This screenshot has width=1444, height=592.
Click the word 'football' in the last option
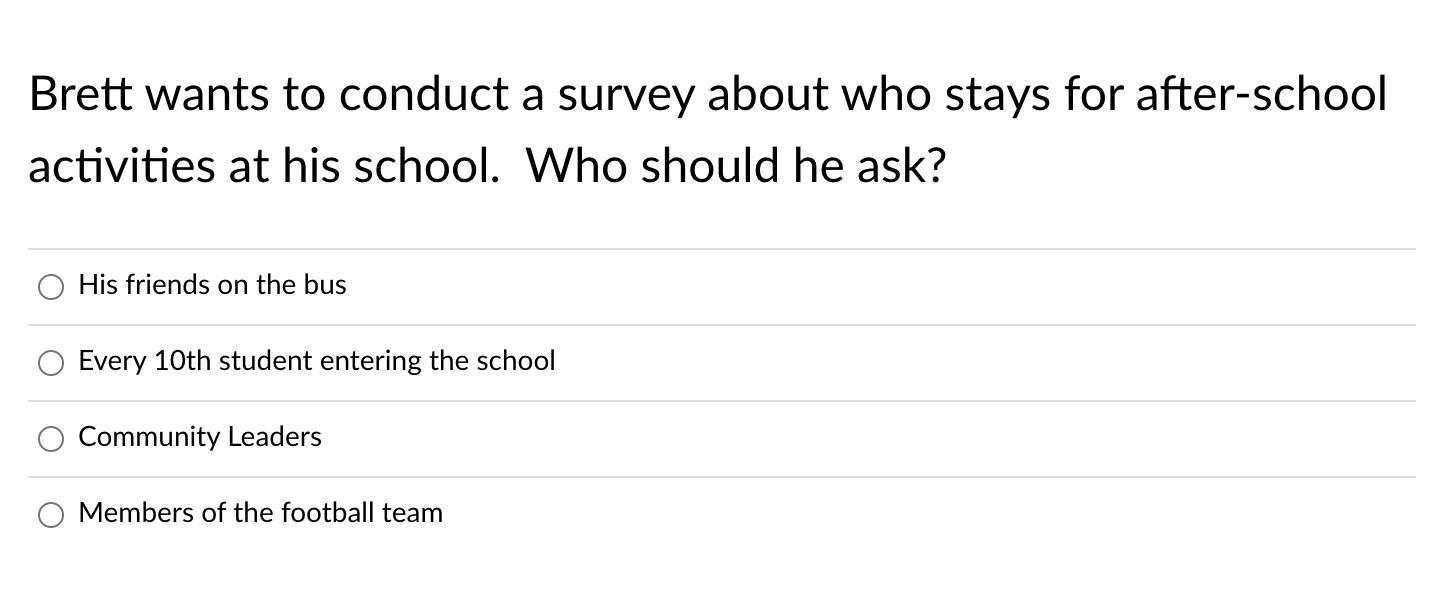pyautogui.click(x=327, y=513)
